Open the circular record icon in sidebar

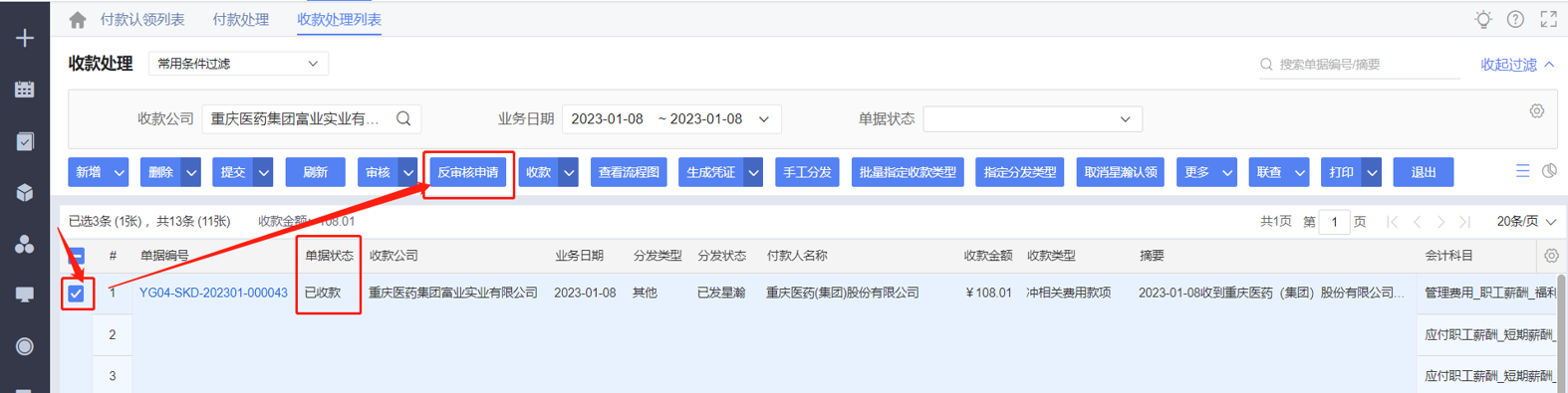[25, 346]
